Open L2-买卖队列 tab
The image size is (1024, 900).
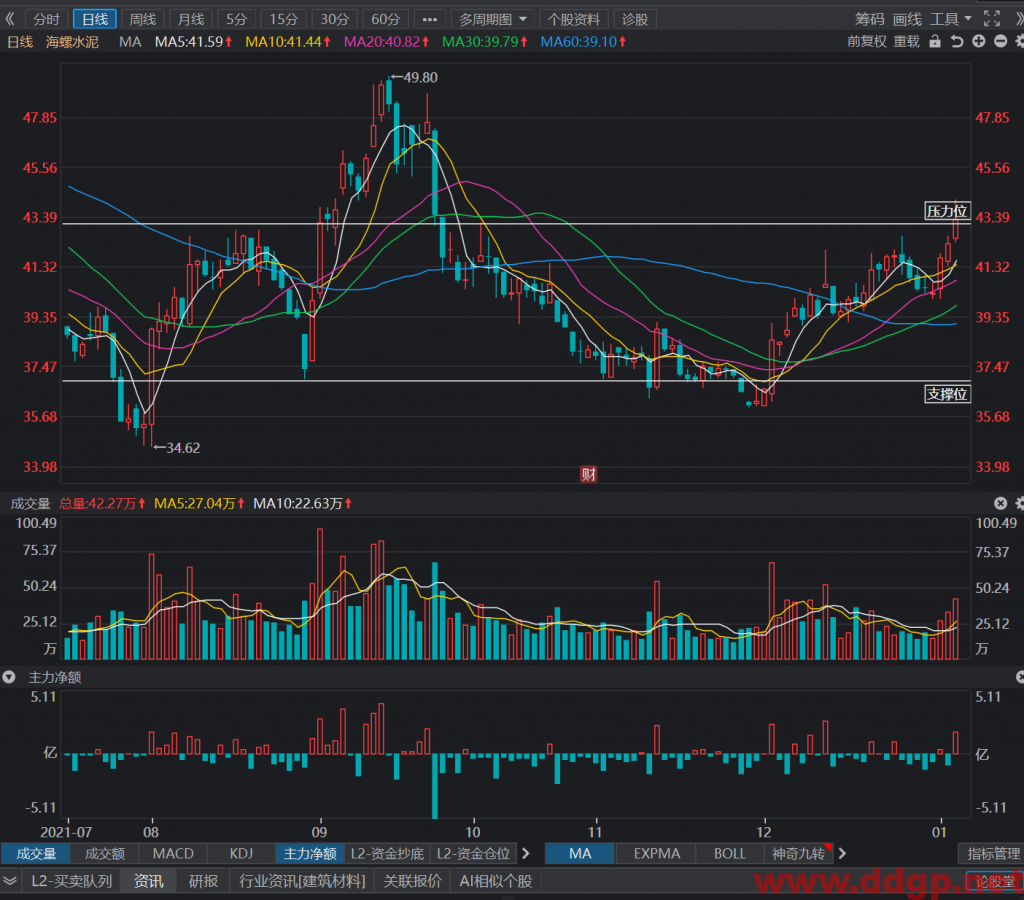[71, 881]
